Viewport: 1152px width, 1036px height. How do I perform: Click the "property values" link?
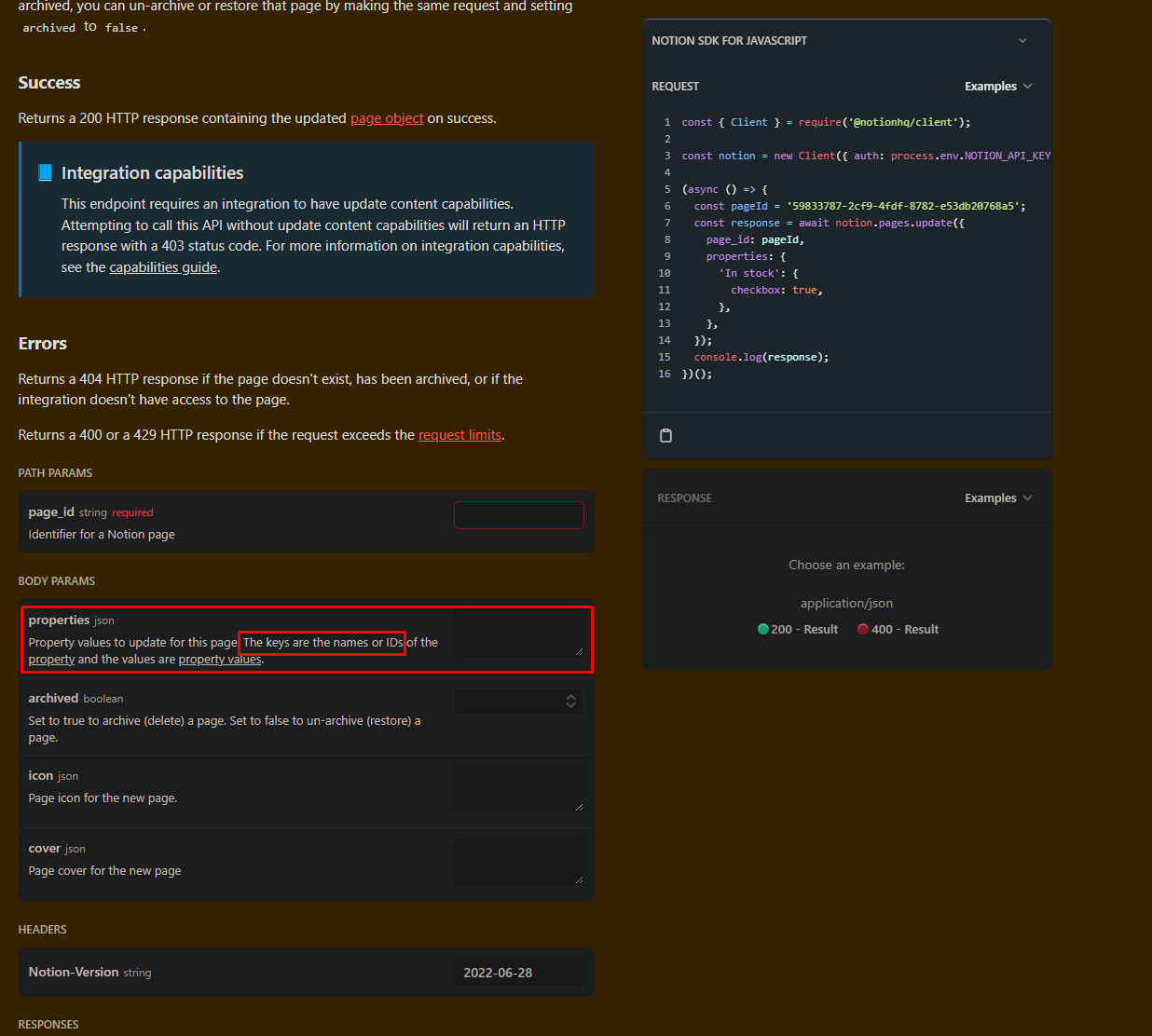(220, 660)
